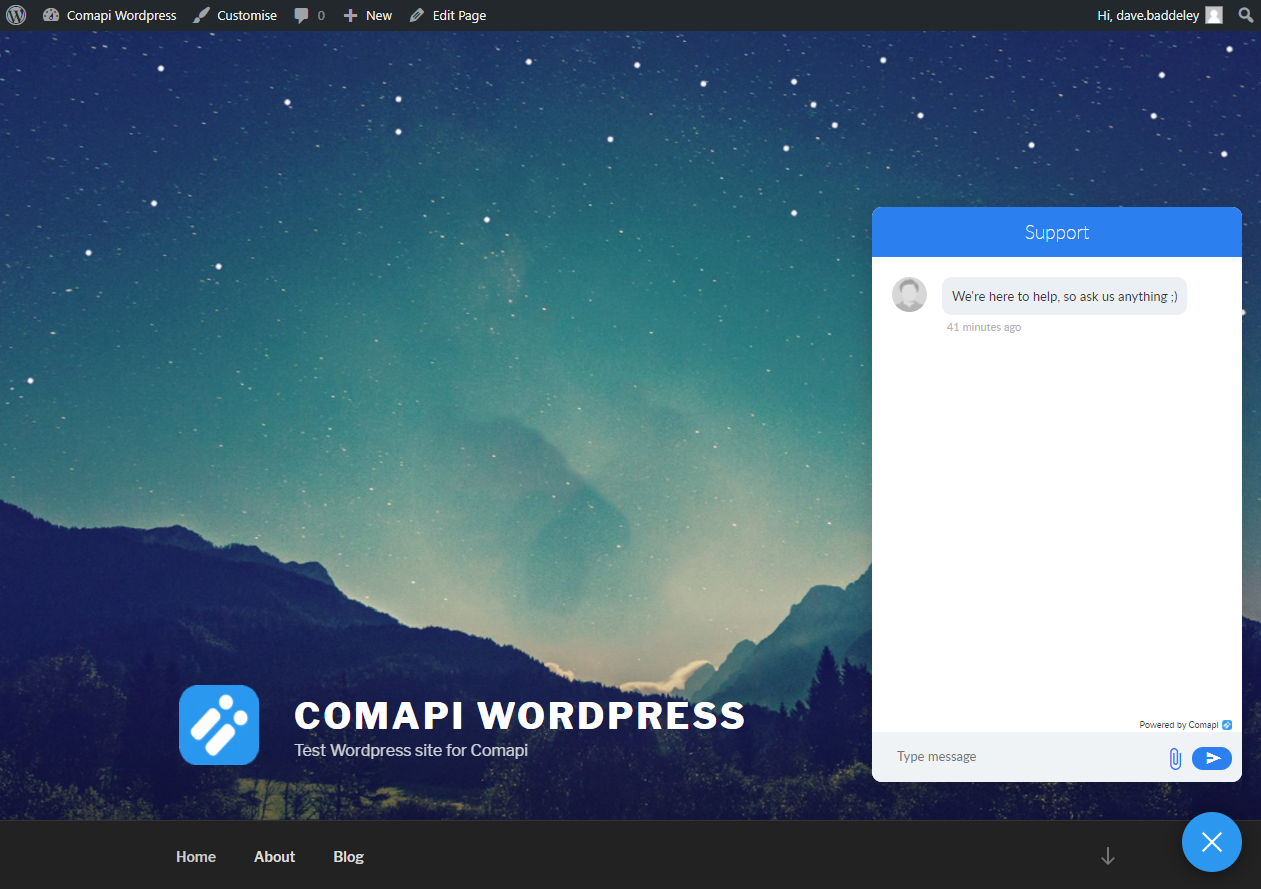Focus the Type message input field

coord(1023,757)
